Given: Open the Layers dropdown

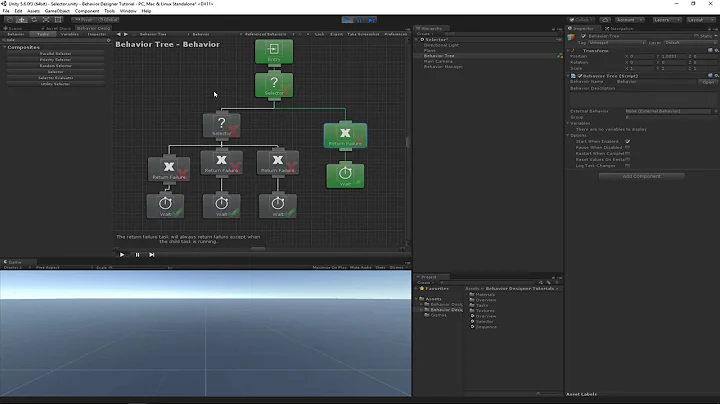Looking at the screenshot, I should pyautogui.click(x=667, y=20).
